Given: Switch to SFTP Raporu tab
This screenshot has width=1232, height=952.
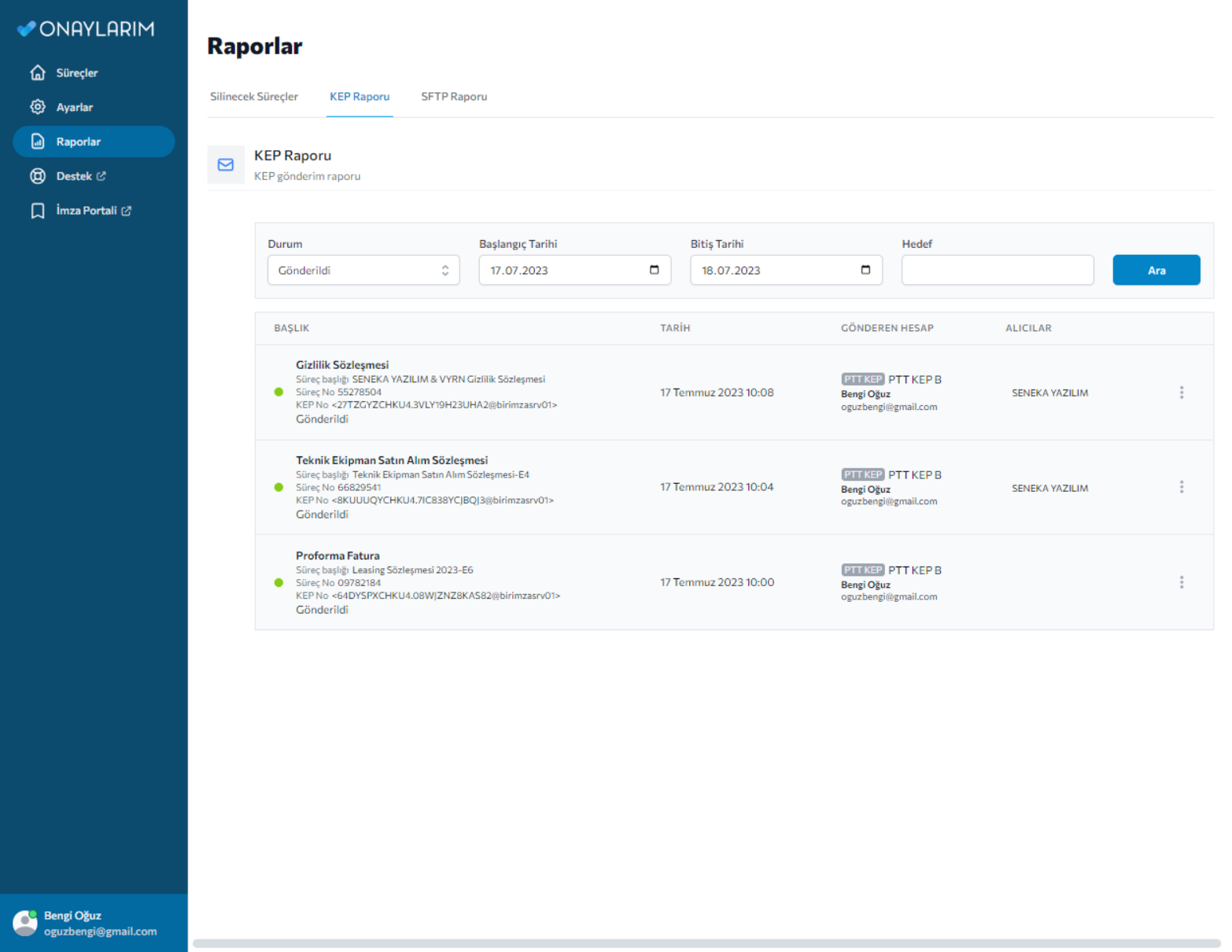Looking at the screenshot, I should tap(454, 97).
